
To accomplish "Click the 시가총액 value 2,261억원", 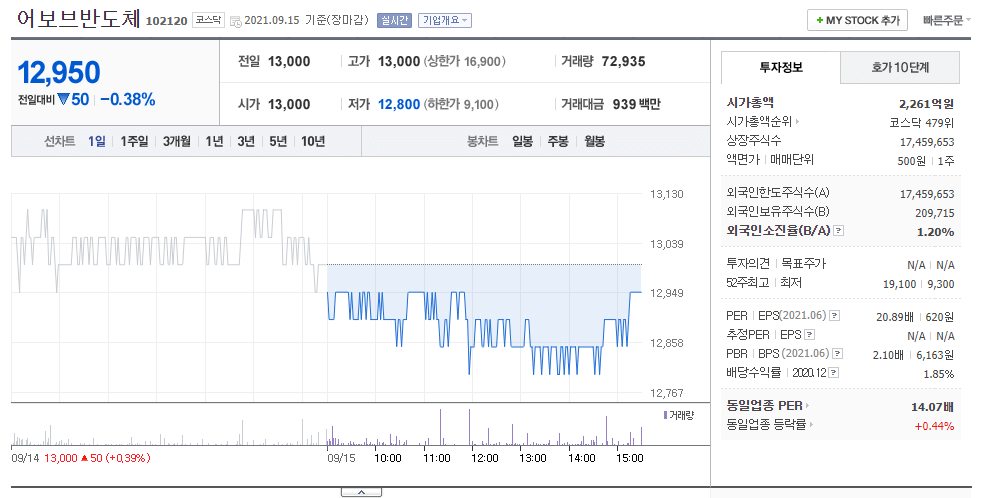I will click(927, 104).
